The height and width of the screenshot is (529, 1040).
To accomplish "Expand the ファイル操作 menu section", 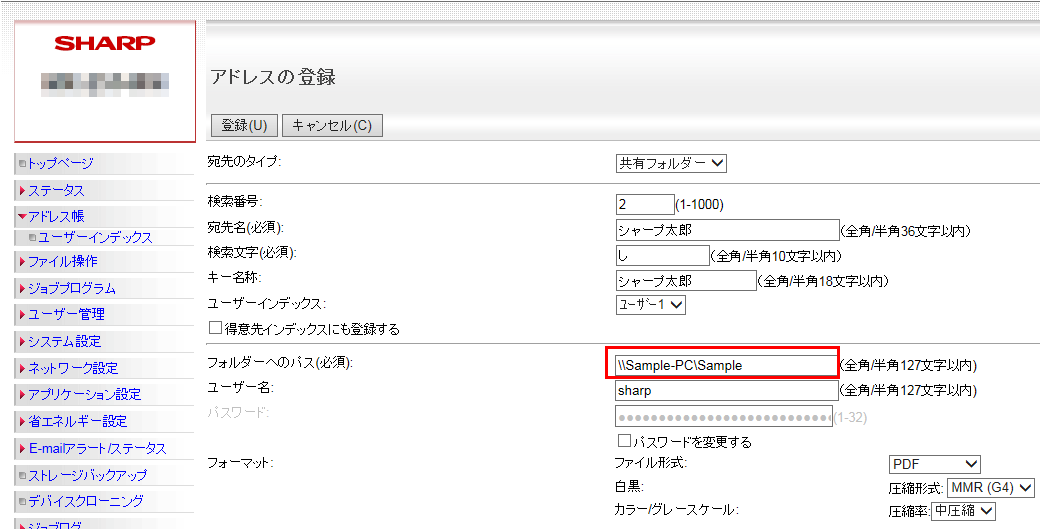I will pyautogui.click(x=62, y=262).
